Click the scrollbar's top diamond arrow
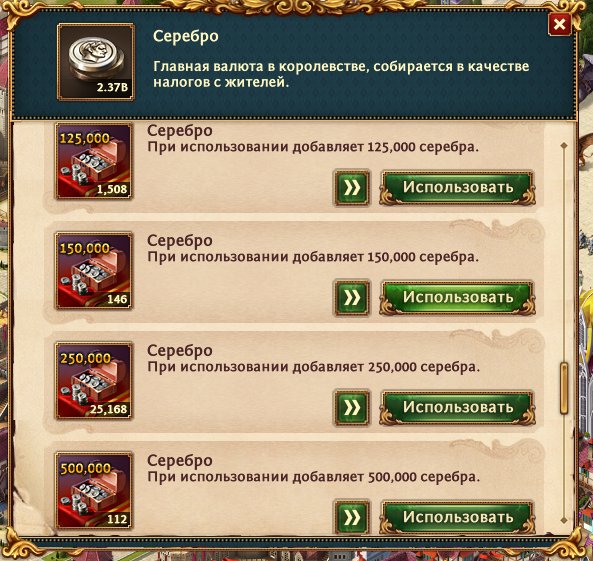593x561 pixels. [x=564, y=145]
